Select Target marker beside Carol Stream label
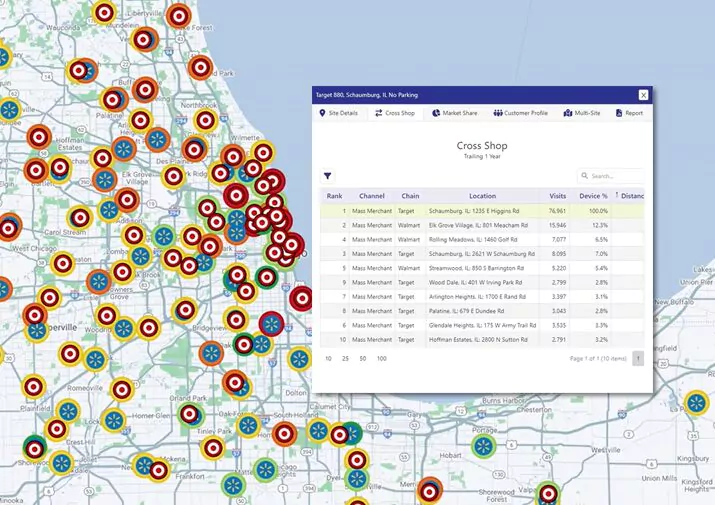This screenshot has height=505, width=715. (x=80, y=218)
